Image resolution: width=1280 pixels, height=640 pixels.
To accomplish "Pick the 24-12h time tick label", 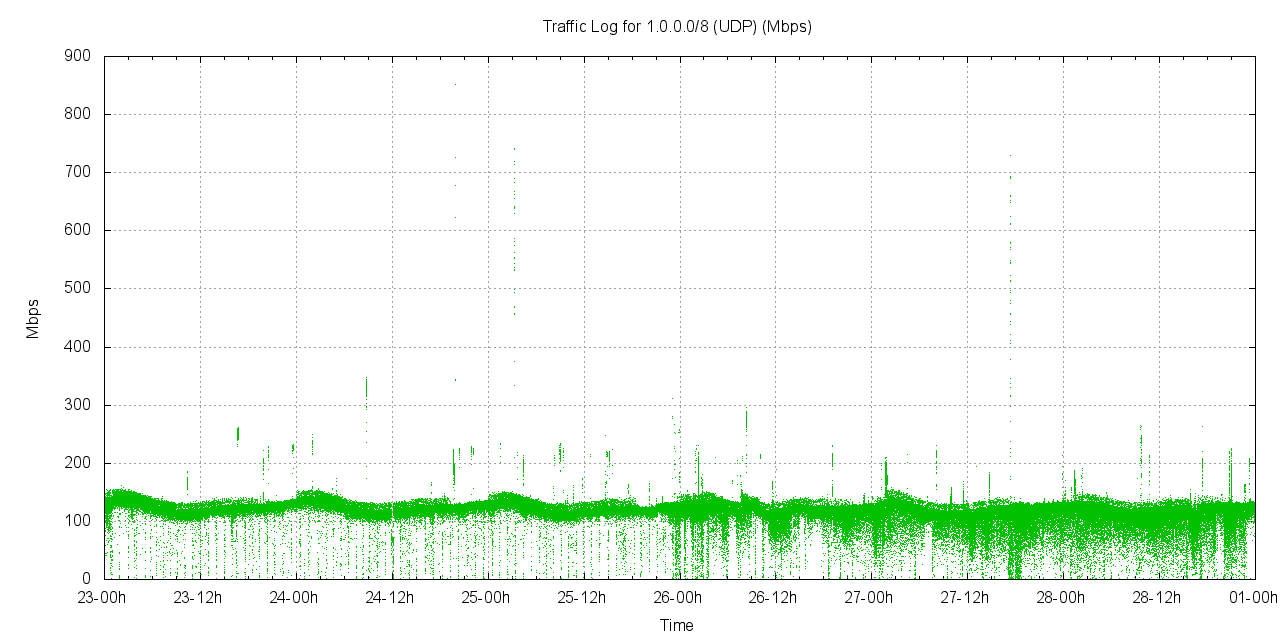I will point(389,598).
